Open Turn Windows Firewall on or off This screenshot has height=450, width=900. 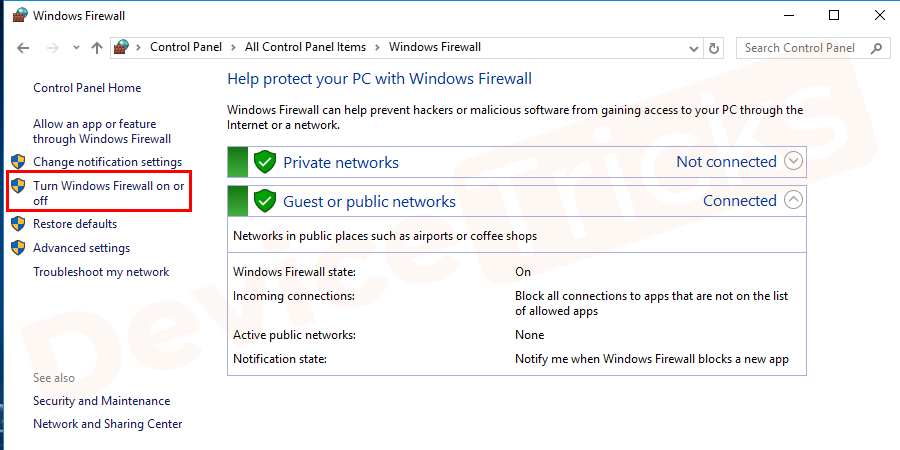(109, 193)
